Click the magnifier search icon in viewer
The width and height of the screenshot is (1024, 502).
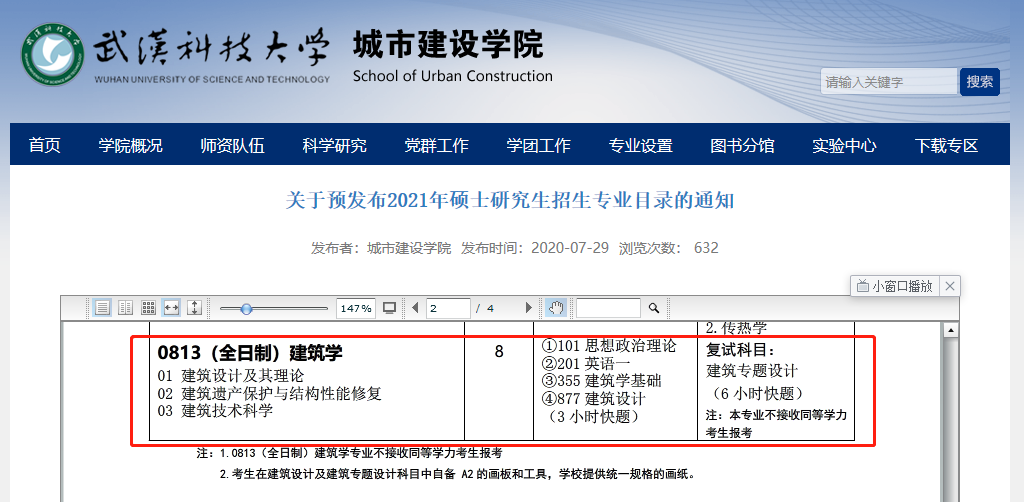[x=654, y=308]
